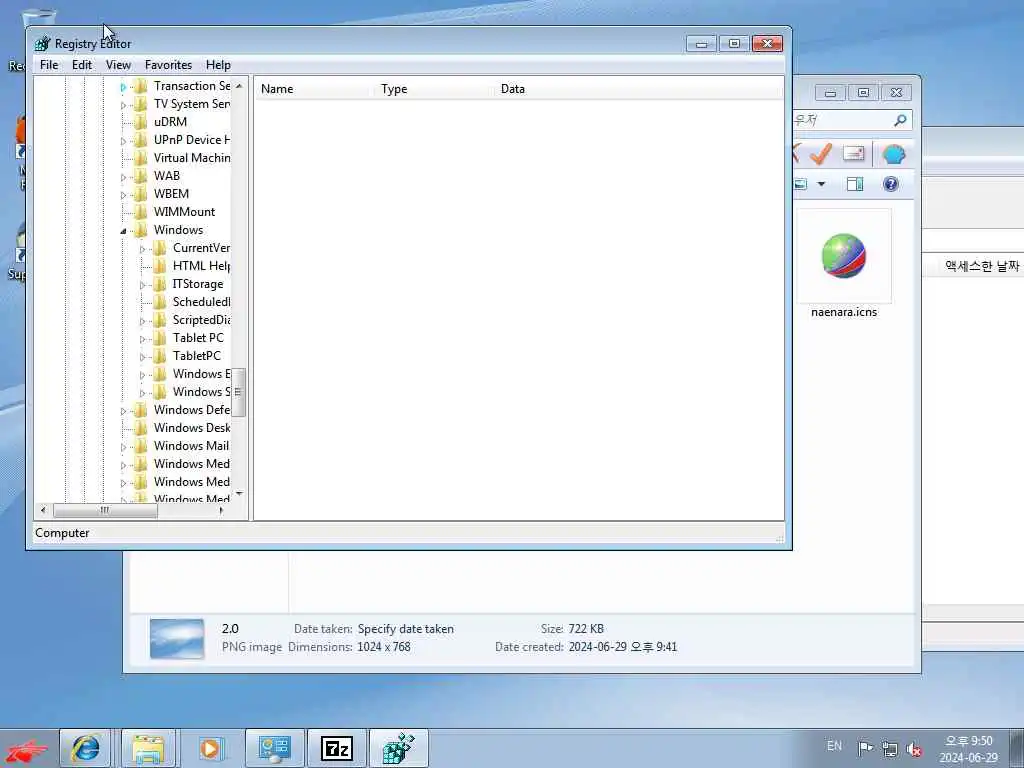Screen dimensions: 1024x768
Task: Click the tree pane vertical scrollbar down arrow
Action: (239, 494)
